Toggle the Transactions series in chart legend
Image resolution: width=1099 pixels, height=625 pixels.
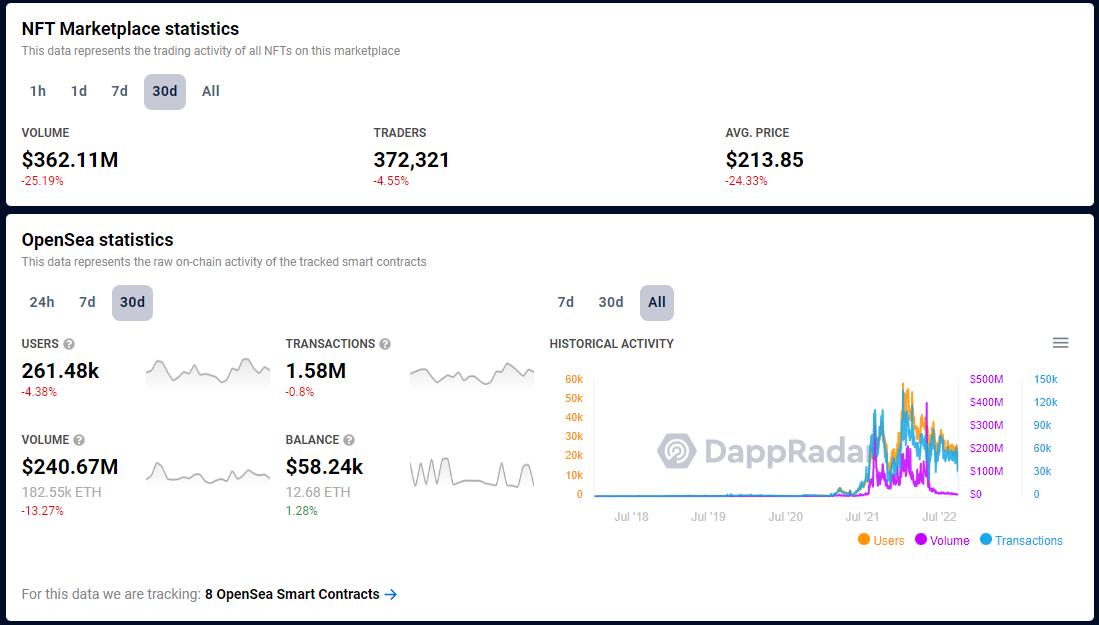(1021, 540)
